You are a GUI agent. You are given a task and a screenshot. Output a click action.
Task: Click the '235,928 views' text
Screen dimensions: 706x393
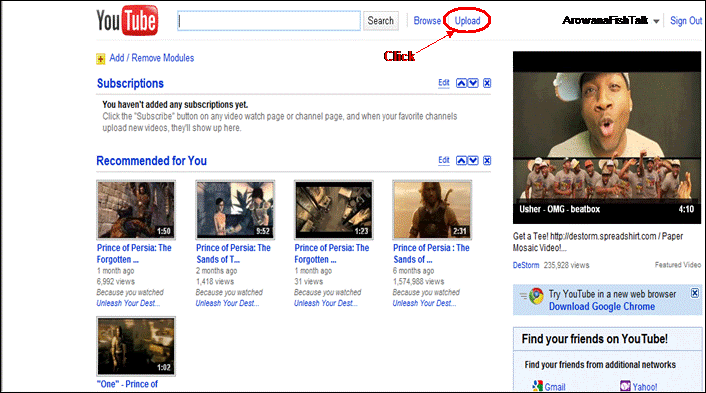pos(566,265)
